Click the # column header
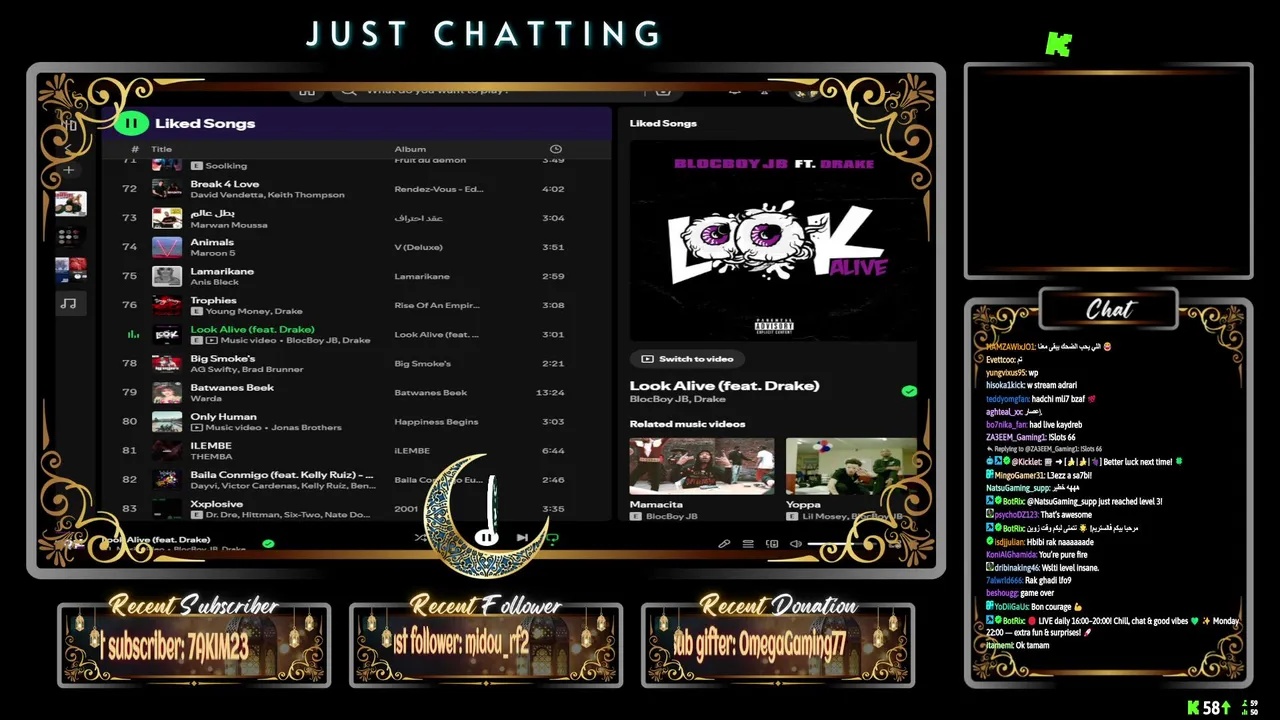 [135, 149]
